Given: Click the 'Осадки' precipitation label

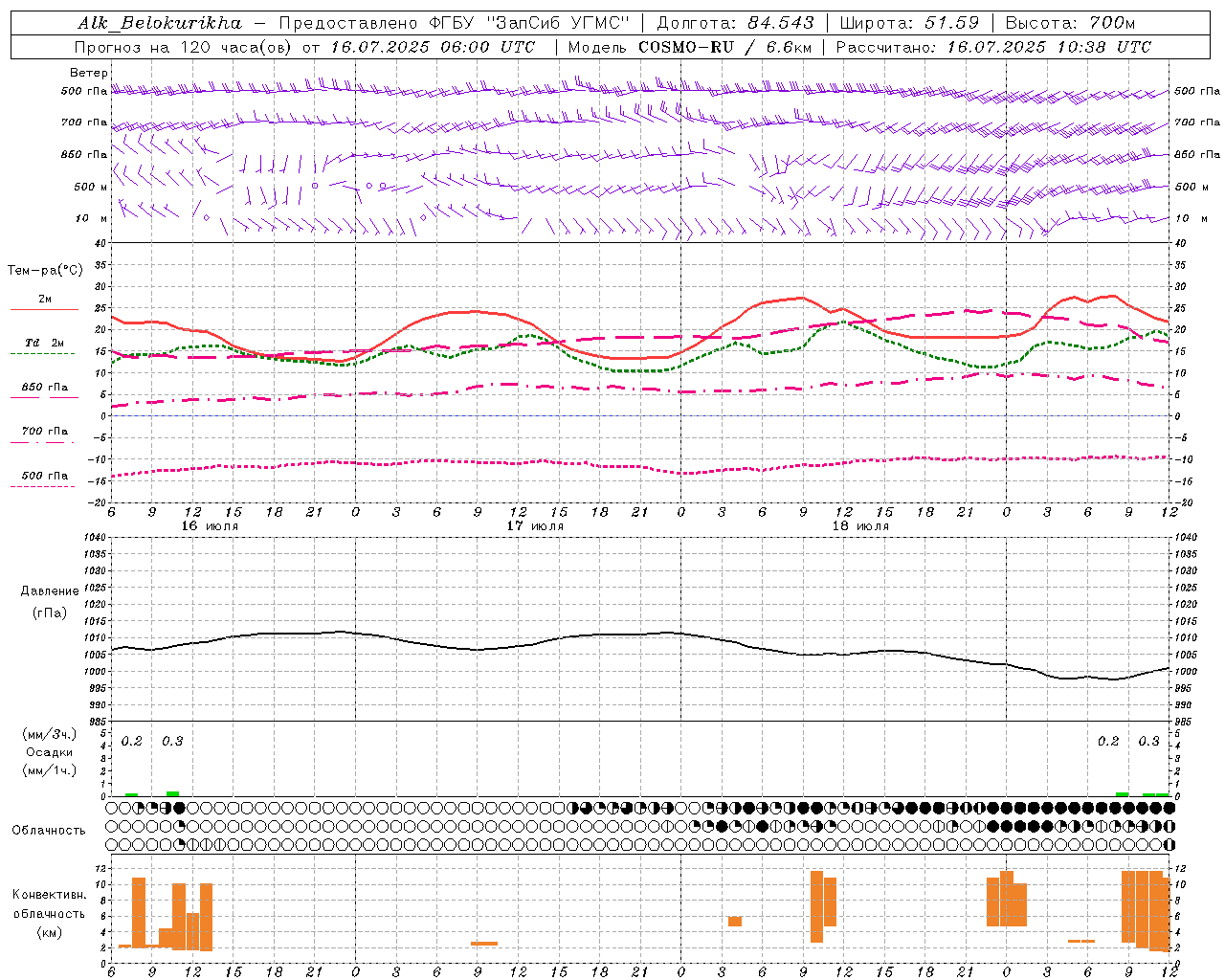Looking at the screenshot, I should [x=50, y=752].
